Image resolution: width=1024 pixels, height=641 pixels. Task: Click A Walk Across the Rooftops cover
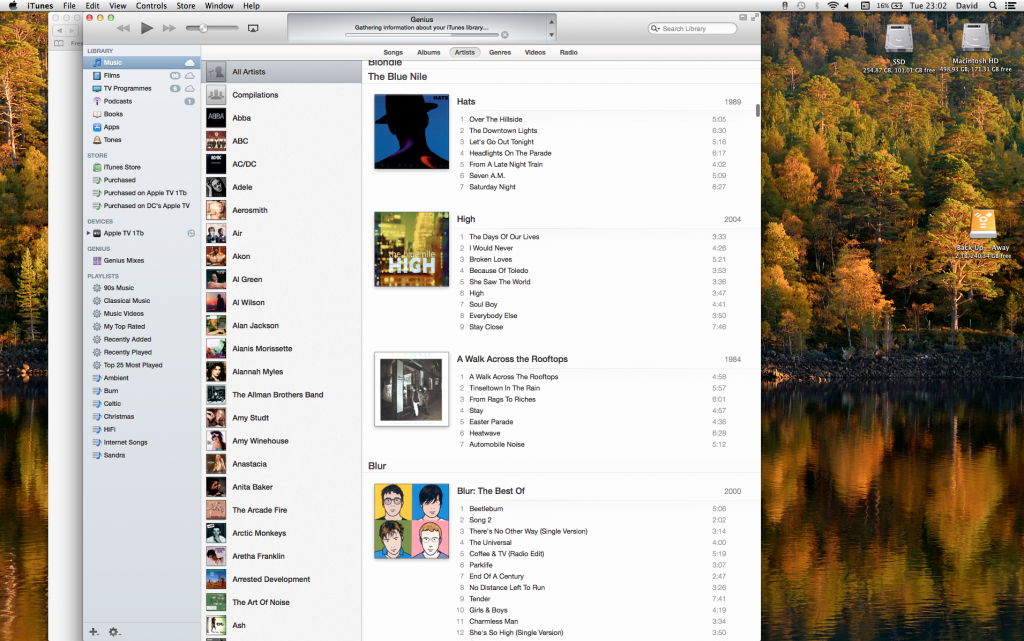[x=411, y=389]
